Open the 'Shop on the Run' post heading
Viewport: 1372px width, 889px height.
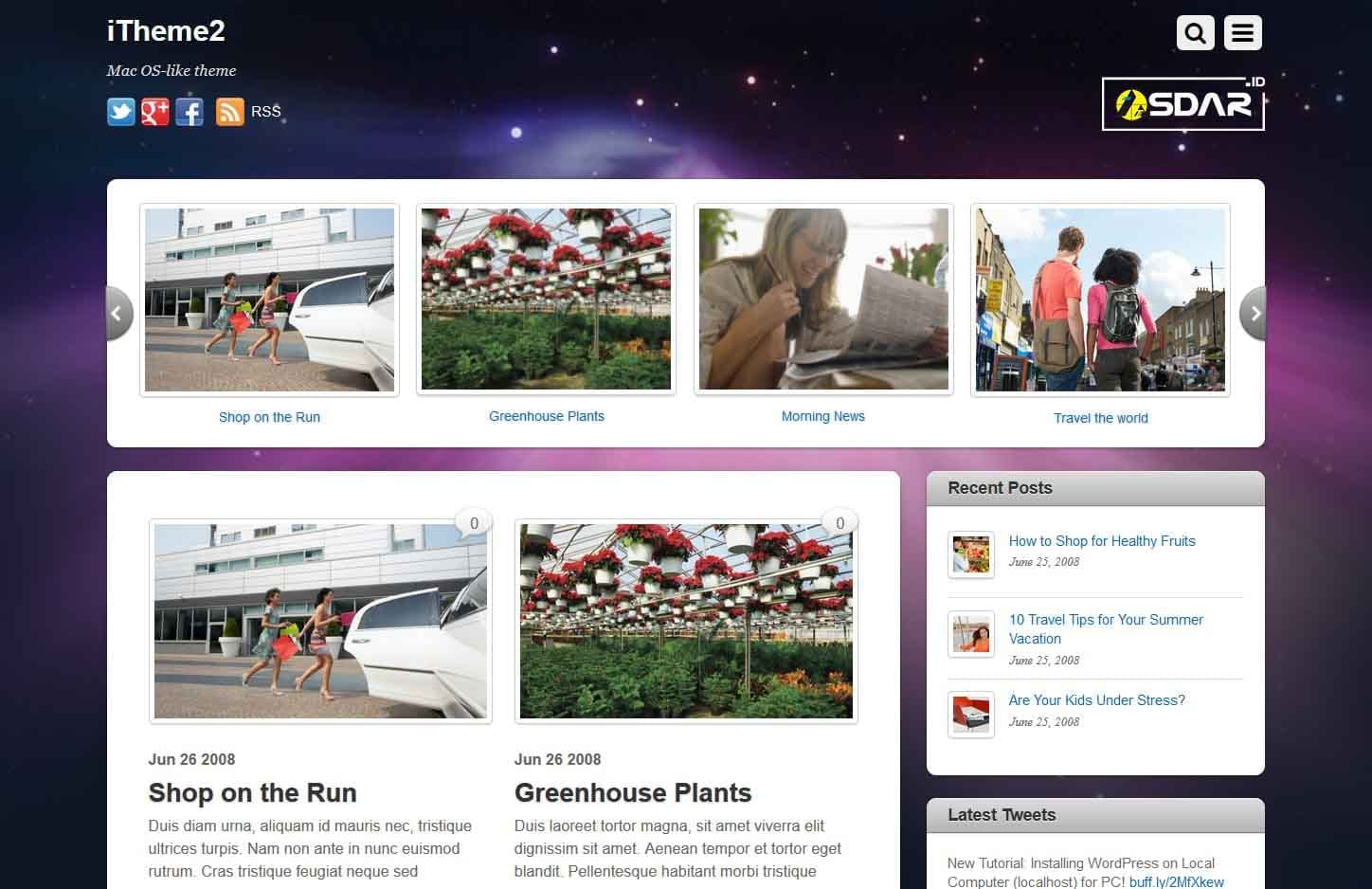point(252,792)
